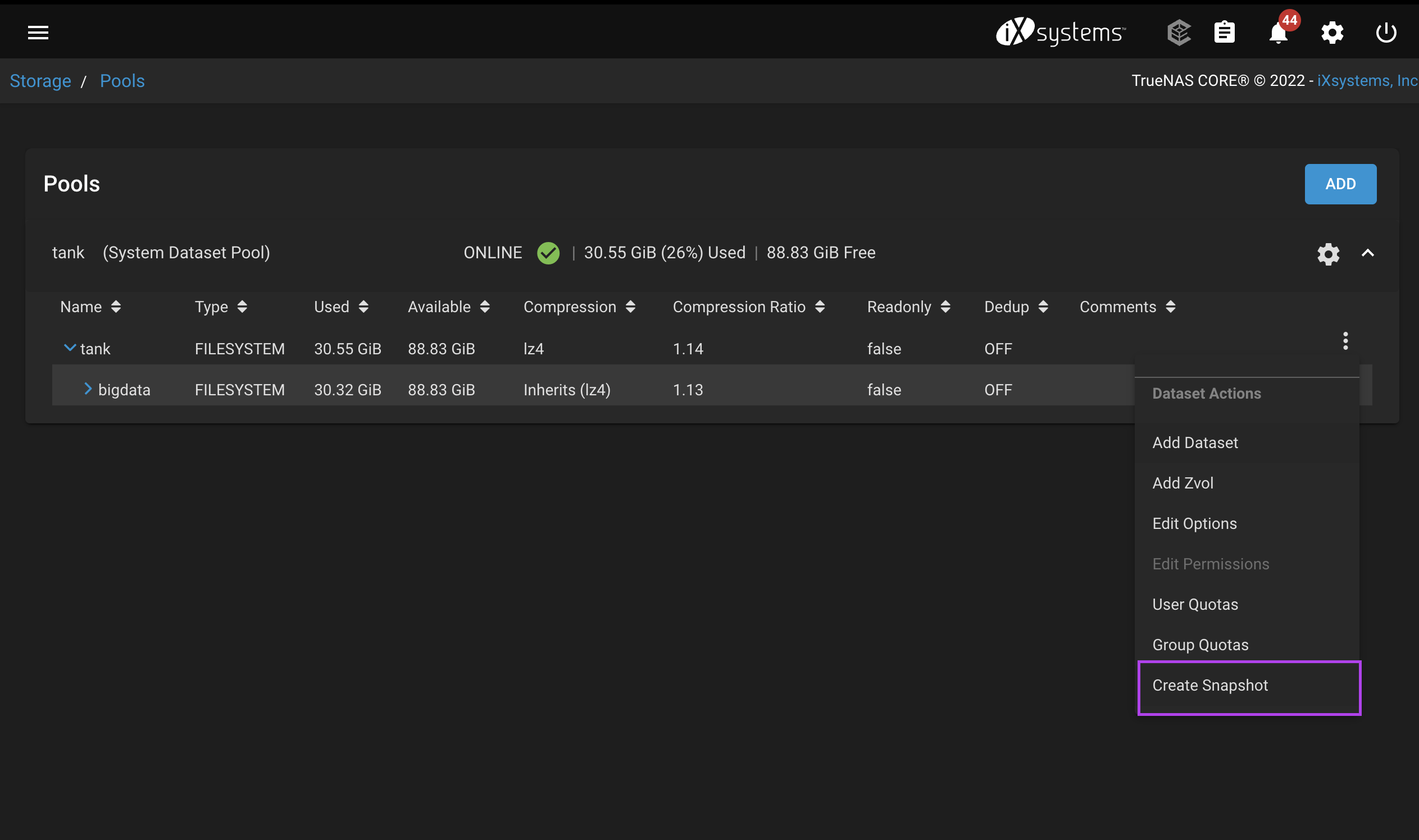This screenshot has width=1419, height=840.
Task: Expand the bigdata dataset row
Action: (88, 389)
